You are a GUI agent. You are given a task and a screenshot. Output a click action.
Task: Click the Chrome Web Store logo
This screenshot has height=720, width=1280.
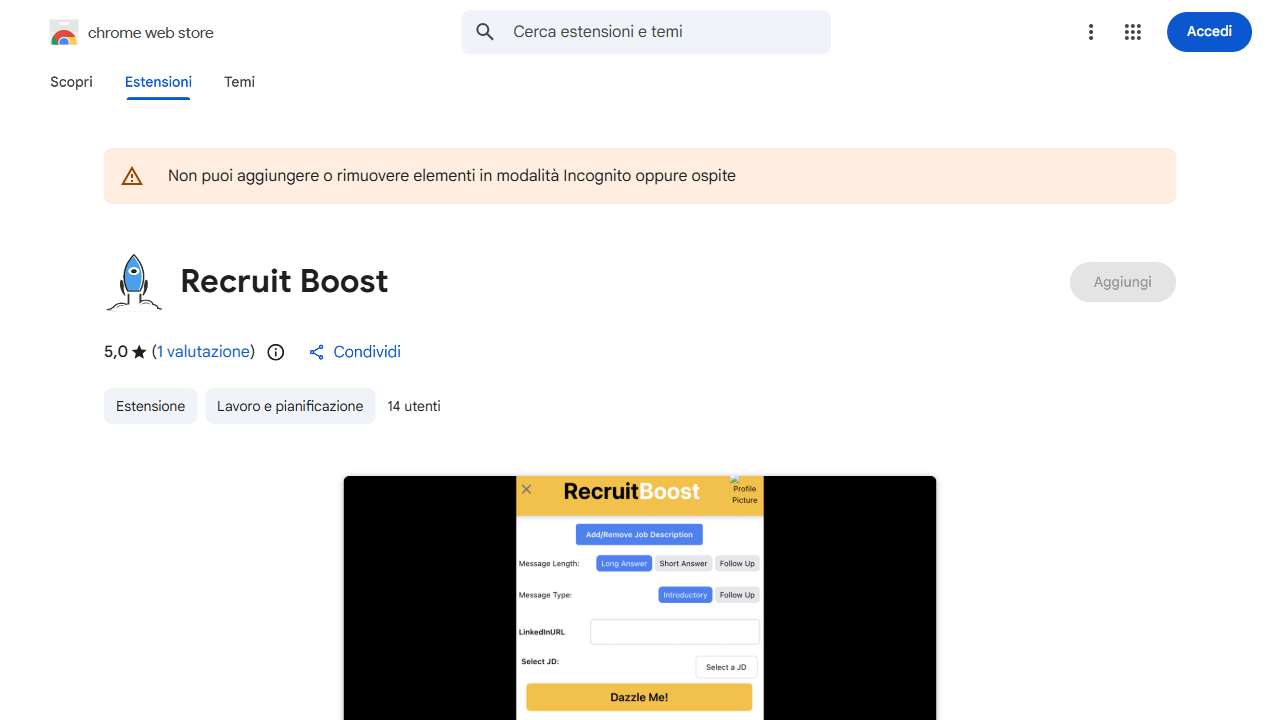pyautogui.click(x=63, y=31)
